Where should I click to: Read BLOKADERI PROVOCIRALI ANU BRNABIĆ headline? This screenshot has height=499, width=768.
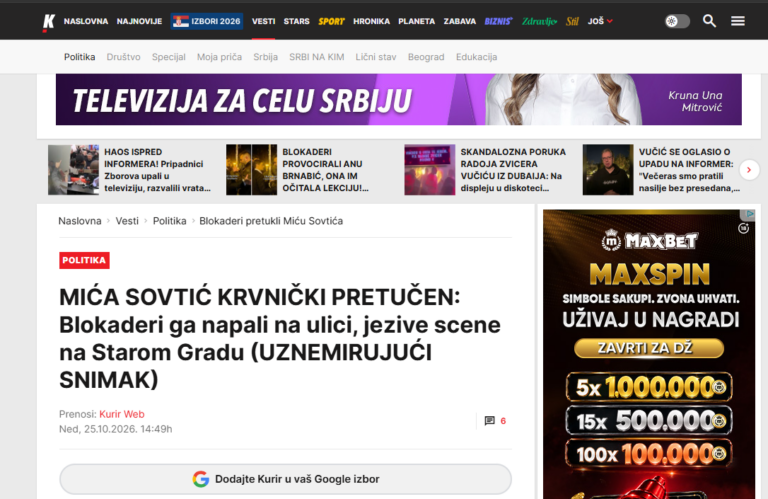pos(326,170)
